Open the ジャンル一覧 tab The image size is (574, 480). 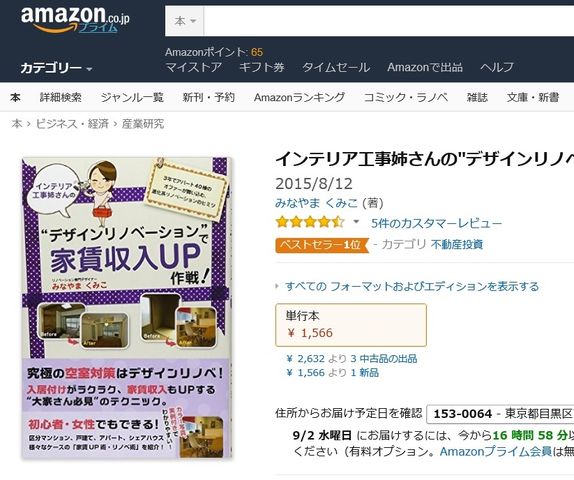(x=132, y=97)
